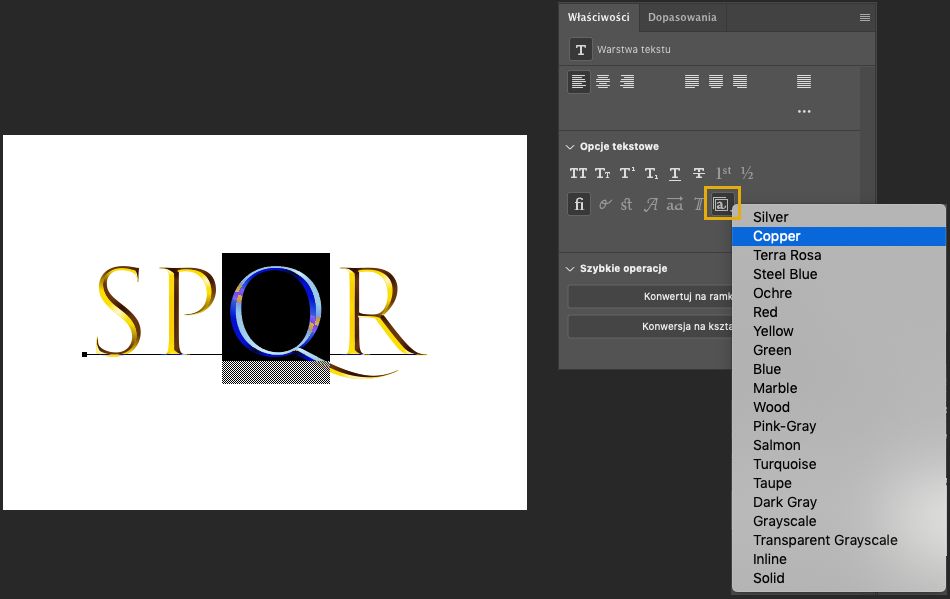The width and height of the screenshot is (950, 599).
Task: Toggle strikethrough text formatting
Action: coord(699,173)
